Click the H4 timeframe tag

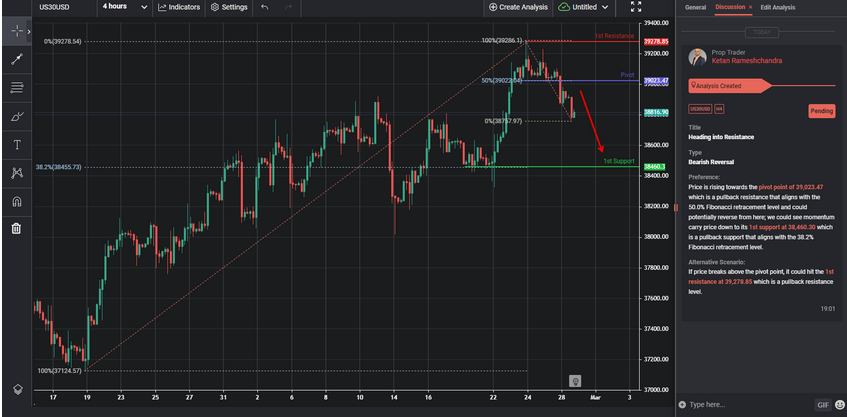point(720,109)
